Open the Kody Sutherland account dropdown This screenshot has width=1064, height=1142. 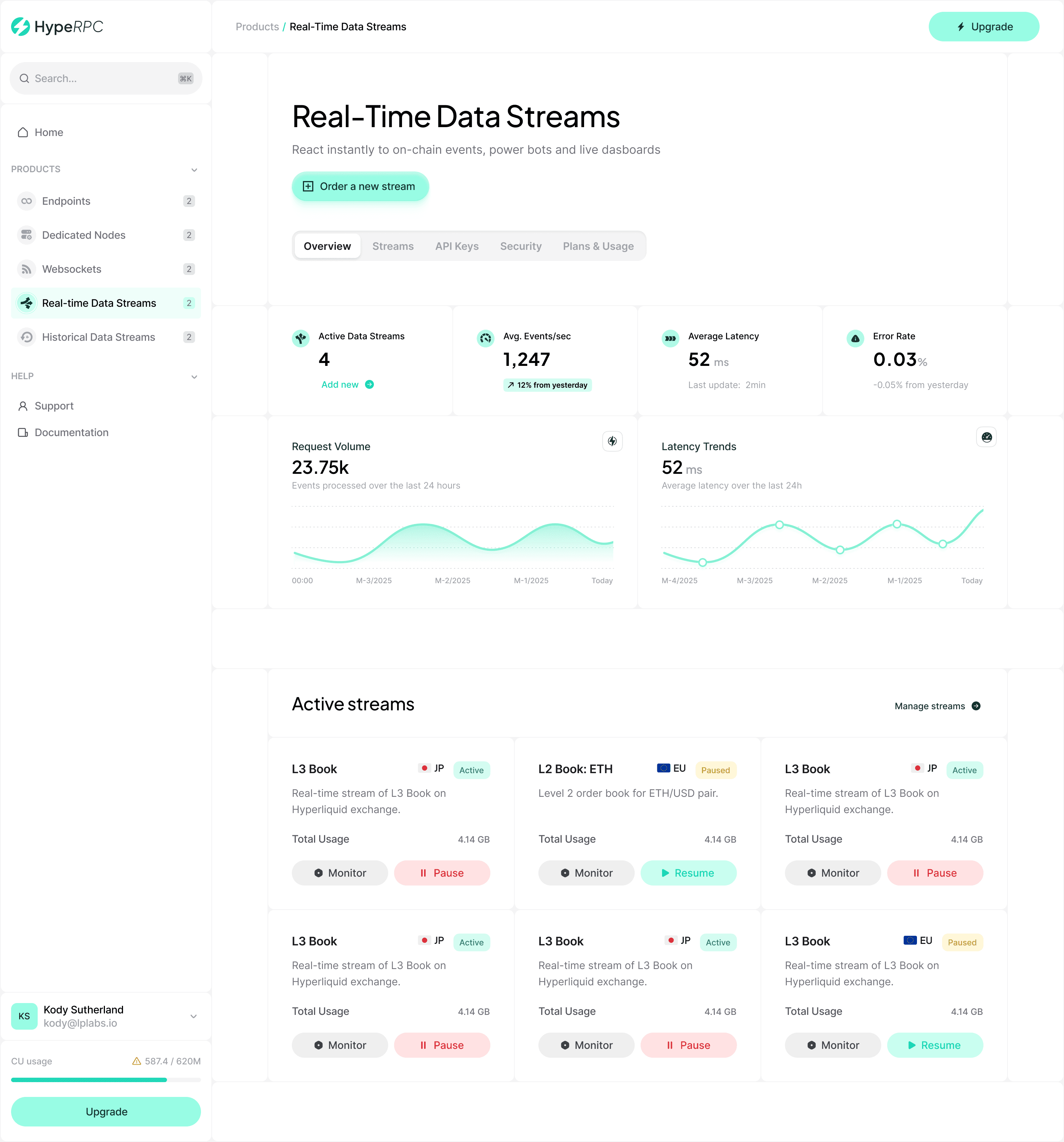(x=194, y=1016)
